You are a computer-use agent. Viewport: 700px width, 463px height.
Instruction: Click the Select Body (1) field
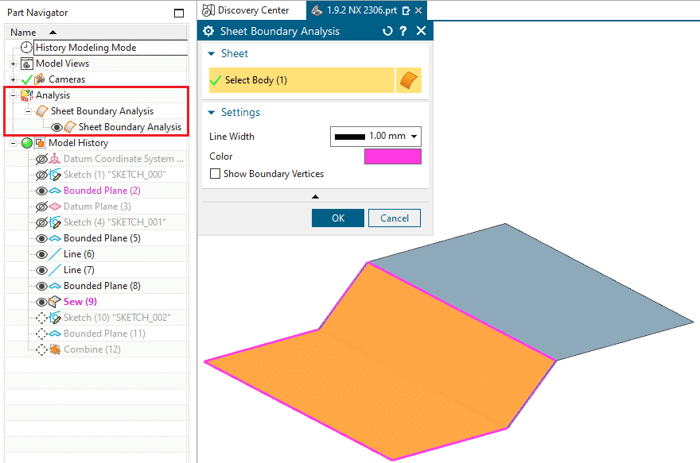(302, 80)
